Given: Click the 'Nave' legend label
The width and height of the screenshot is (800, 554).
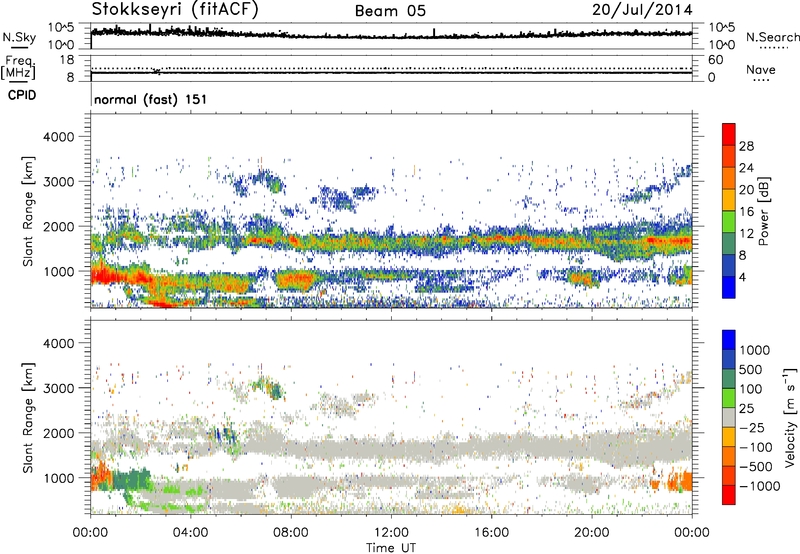Looking at the screenshot, I should pos(761,70).
